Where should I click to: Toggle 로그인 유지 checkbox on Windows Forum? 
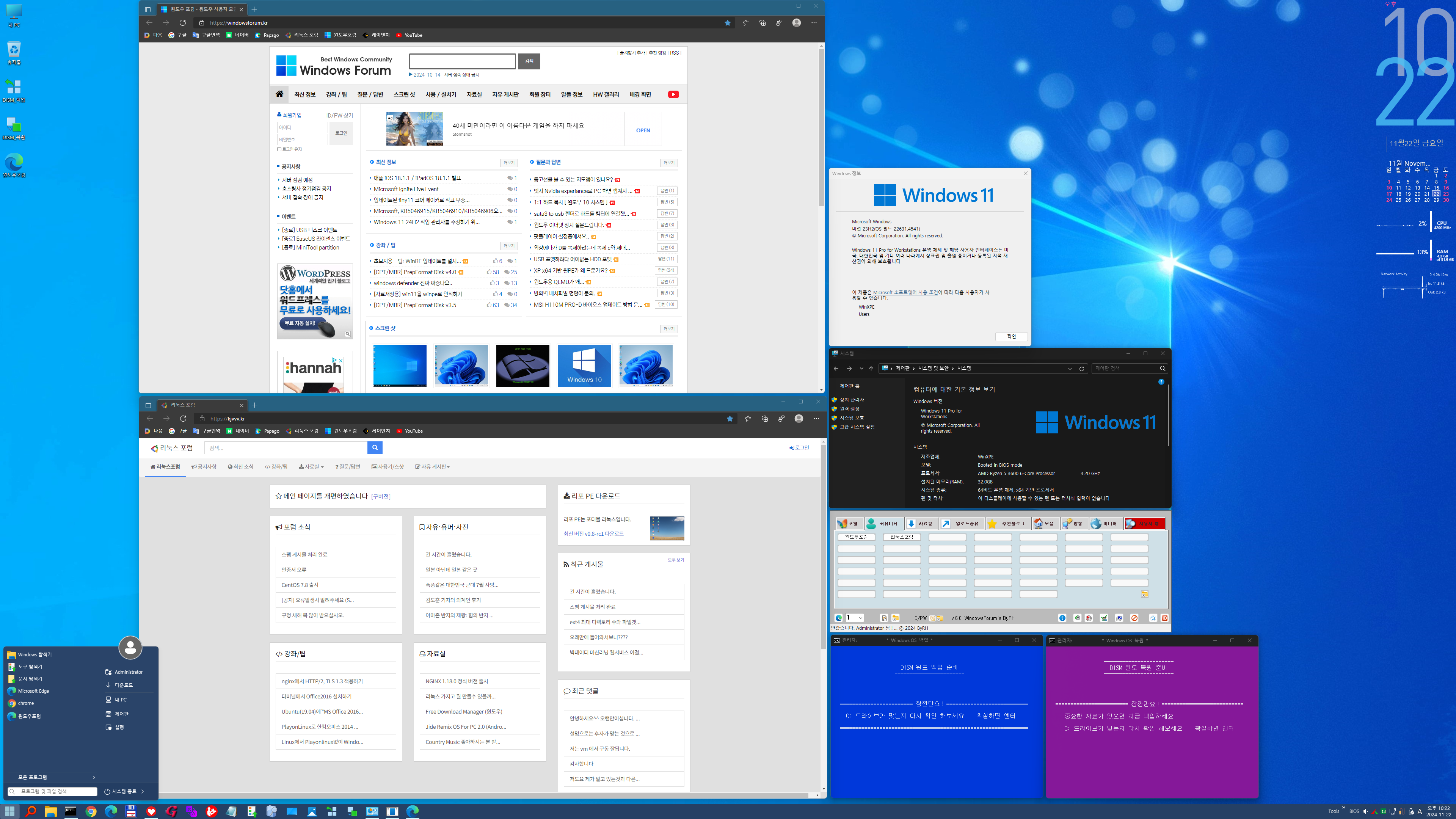coord(279,149)
